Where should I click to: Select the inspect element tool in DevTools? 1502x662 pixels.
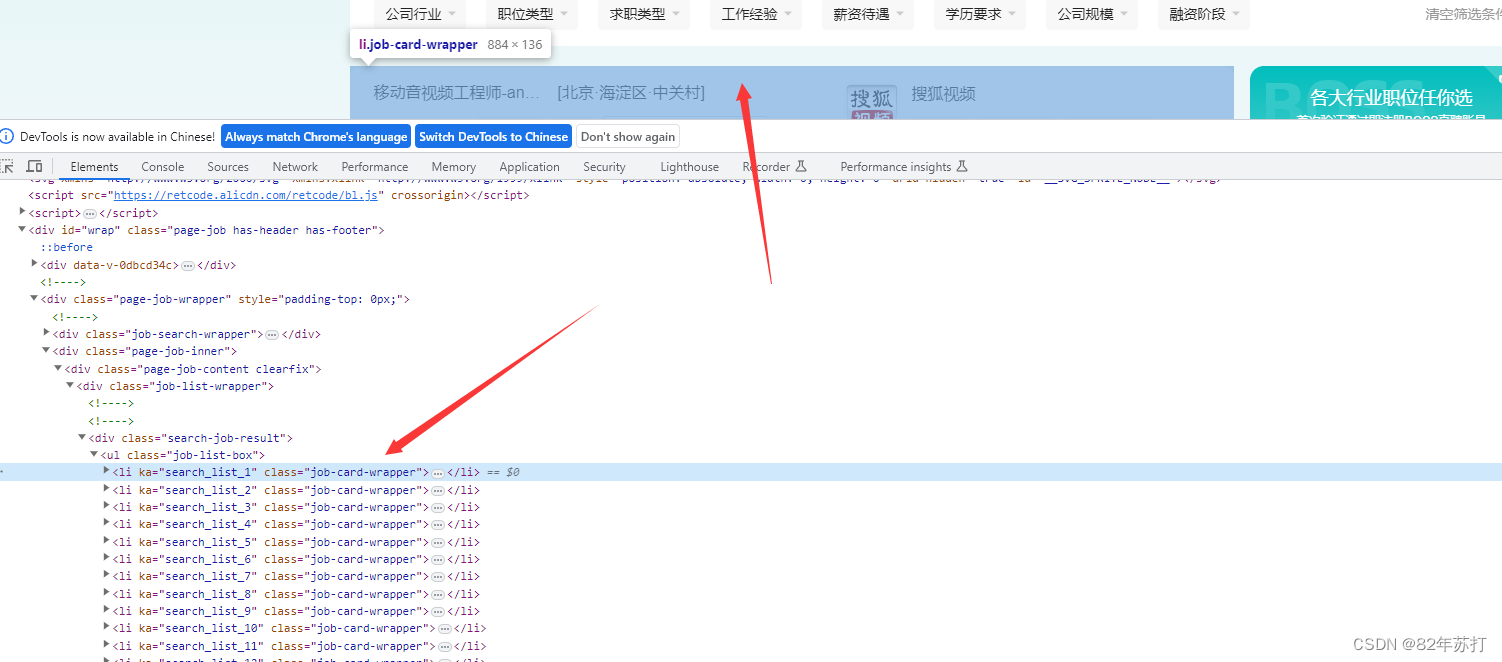point(8,166)
